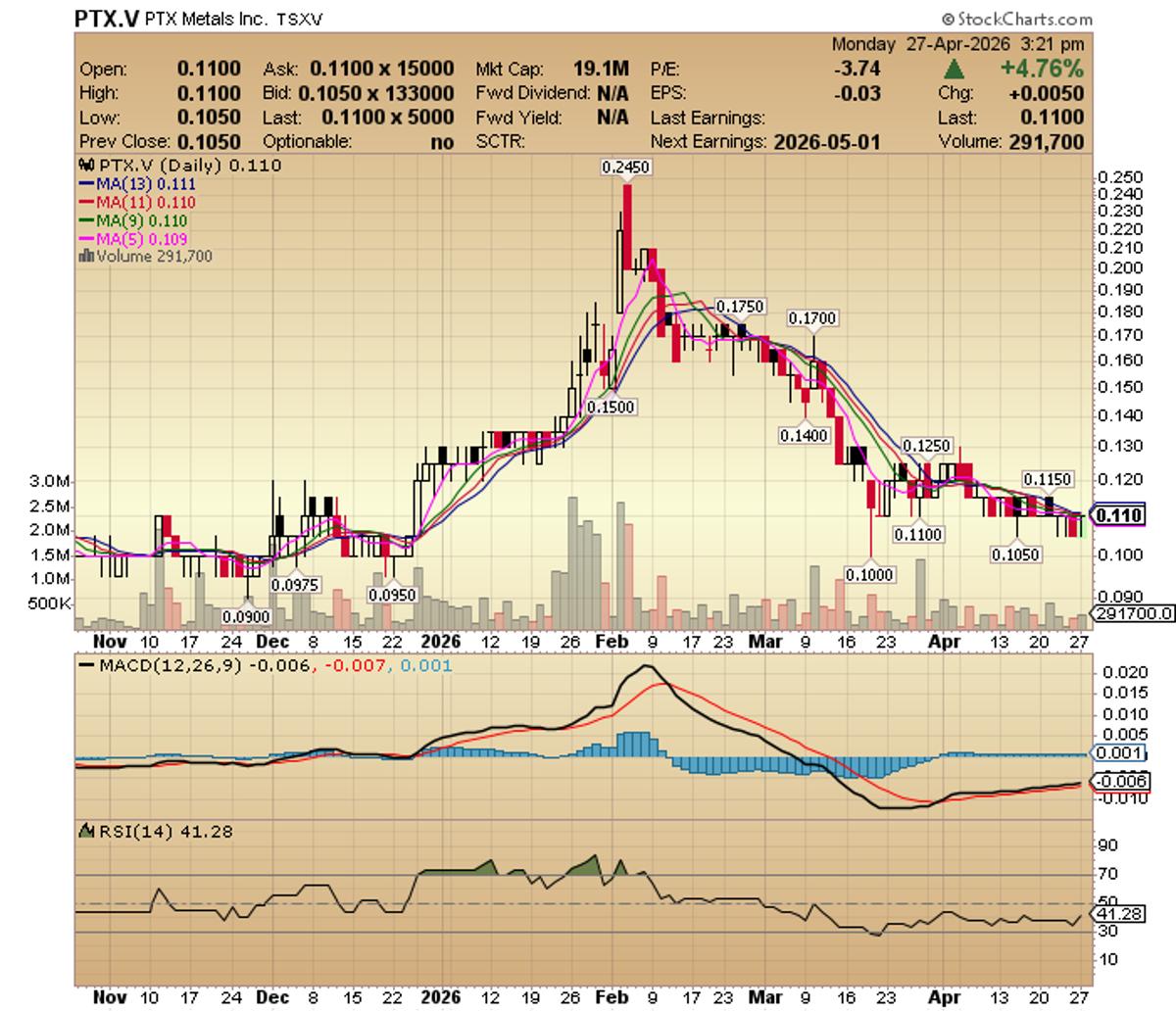Screen dimensions: 1176x1012
Task: Click the Prev Close 0.1050 value
Action: (209, 142)
